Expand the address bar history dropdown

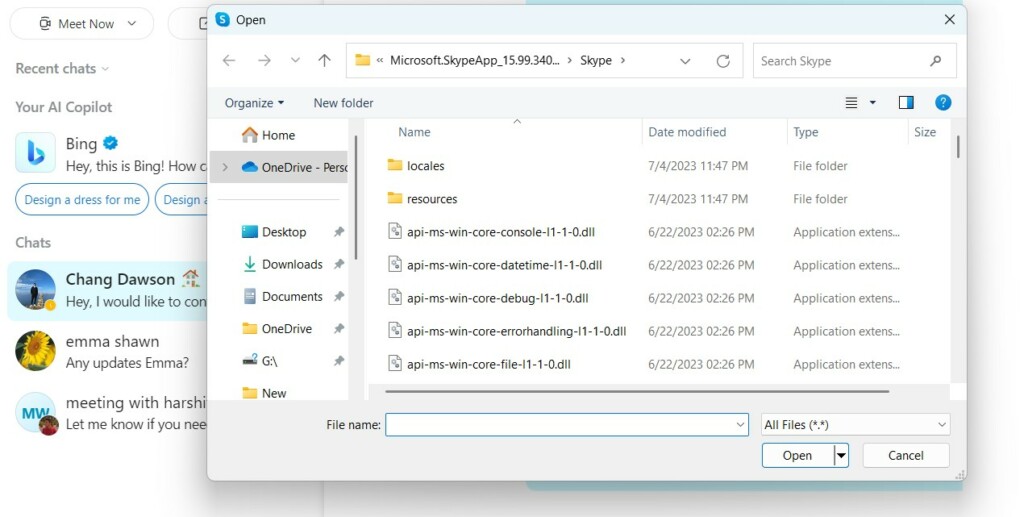tap(685, 61)
